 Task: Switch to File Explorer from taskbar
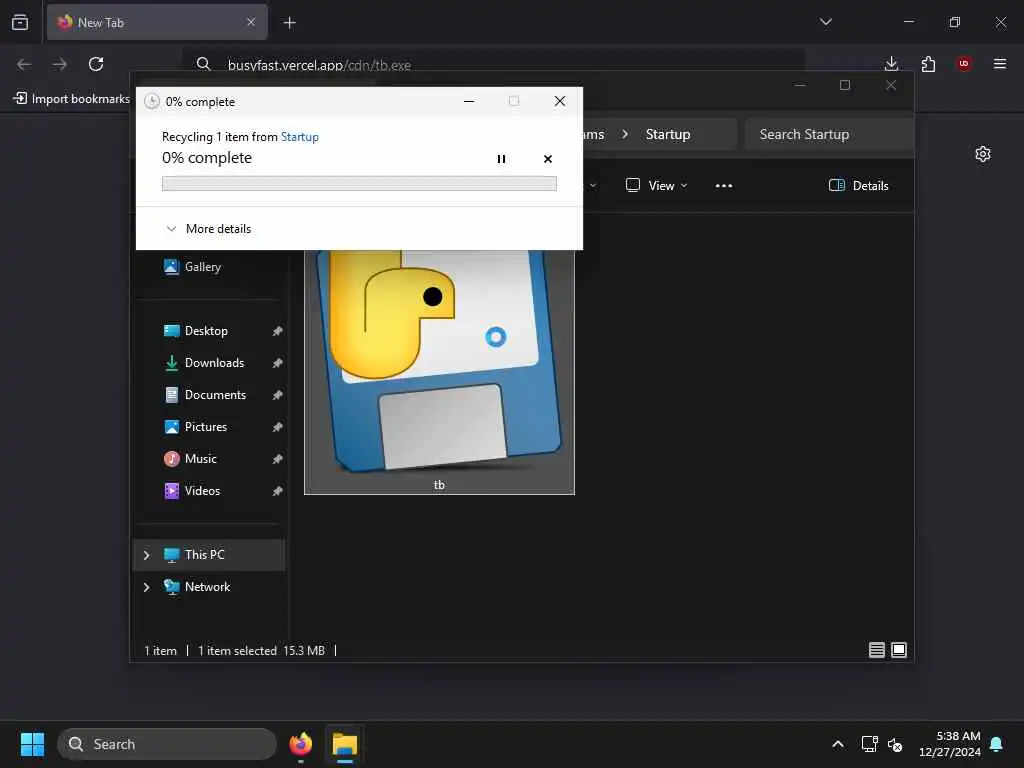point(345,744)
